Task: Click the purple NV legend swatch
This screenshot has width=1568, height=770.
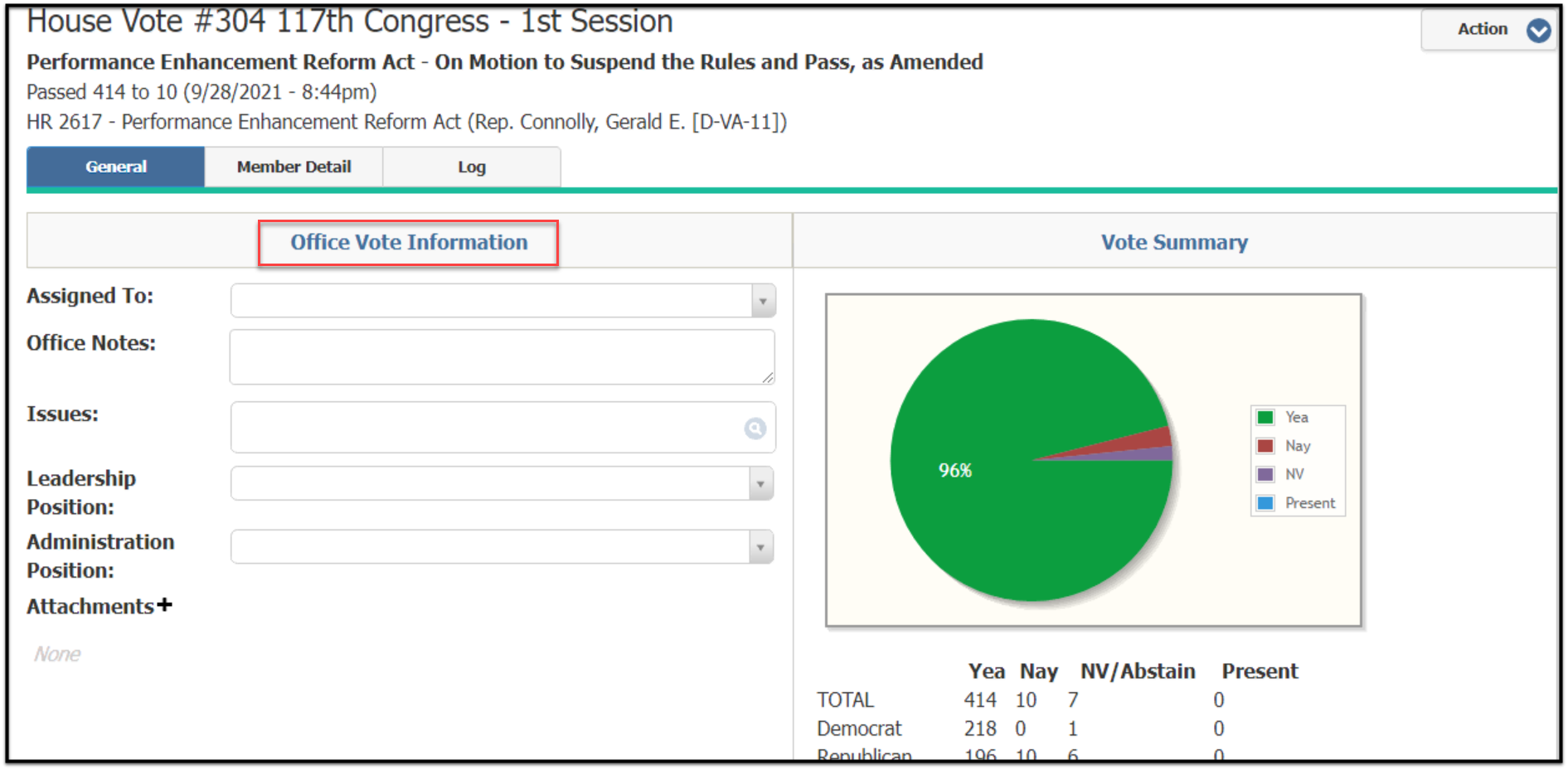Action: [x=1265, y=474]
